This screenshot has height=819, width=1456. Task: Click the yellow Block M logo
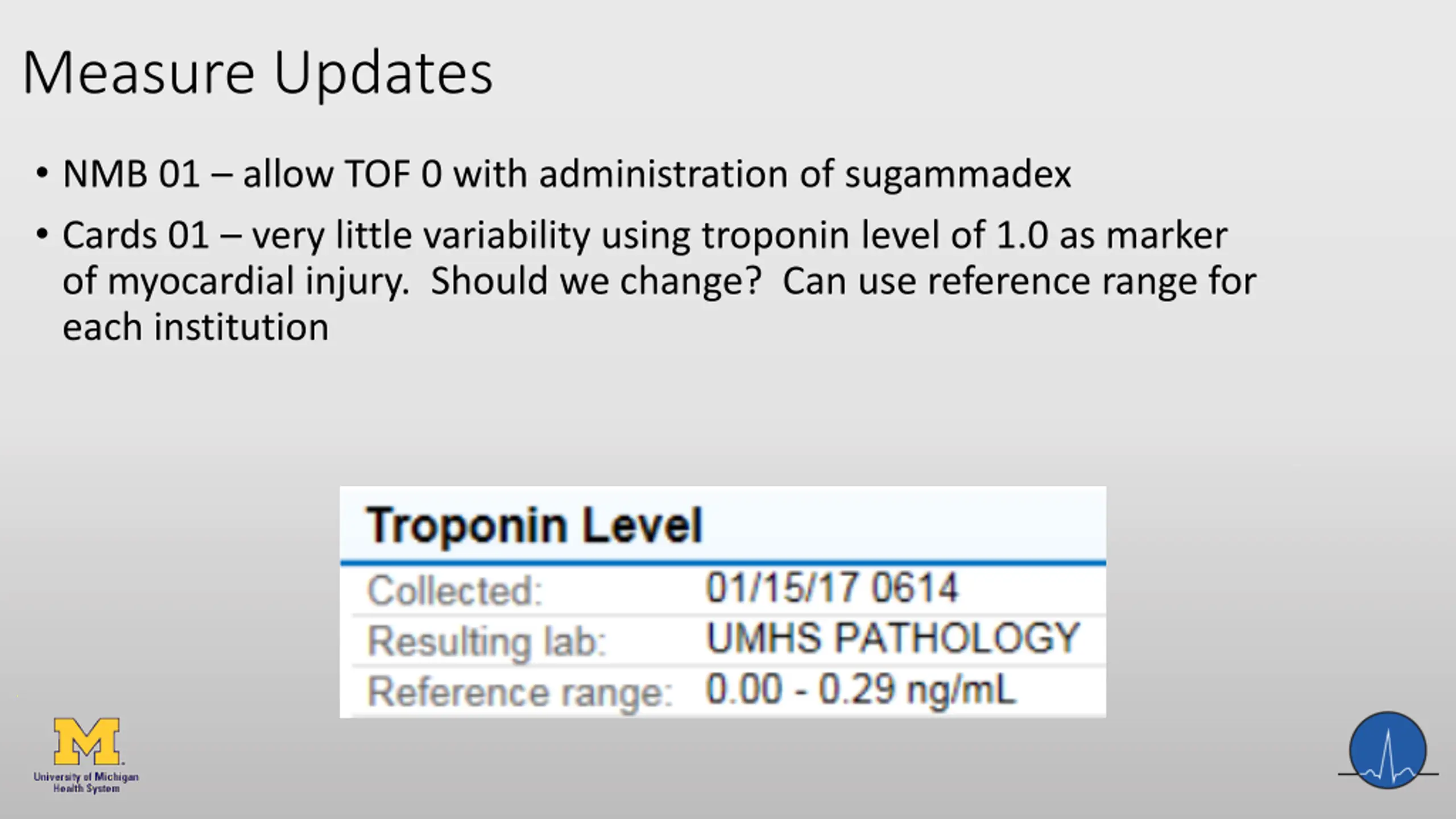pos(86,741)
